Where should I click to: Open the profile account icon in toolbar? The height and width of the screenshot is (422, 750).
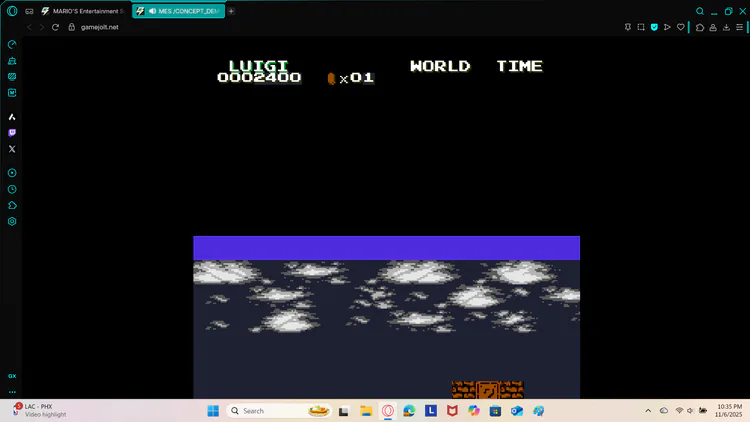pyautogui.click(x=713, y=27)
